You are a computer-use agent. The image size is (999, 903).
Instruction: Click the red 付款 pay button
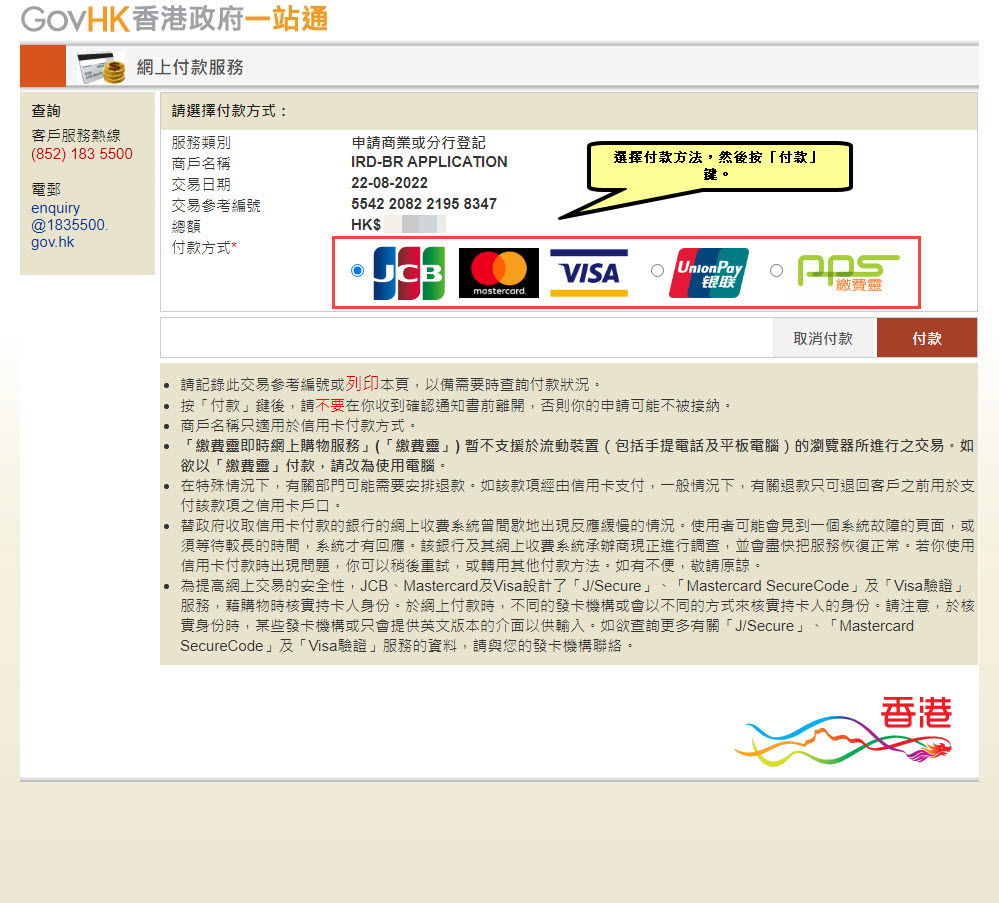(x=926, y=338)
